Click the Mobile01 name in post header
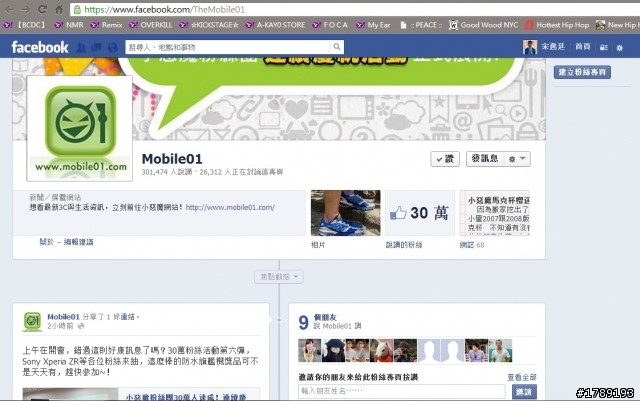Screen dimensions: 640x401 click(63, 317)
